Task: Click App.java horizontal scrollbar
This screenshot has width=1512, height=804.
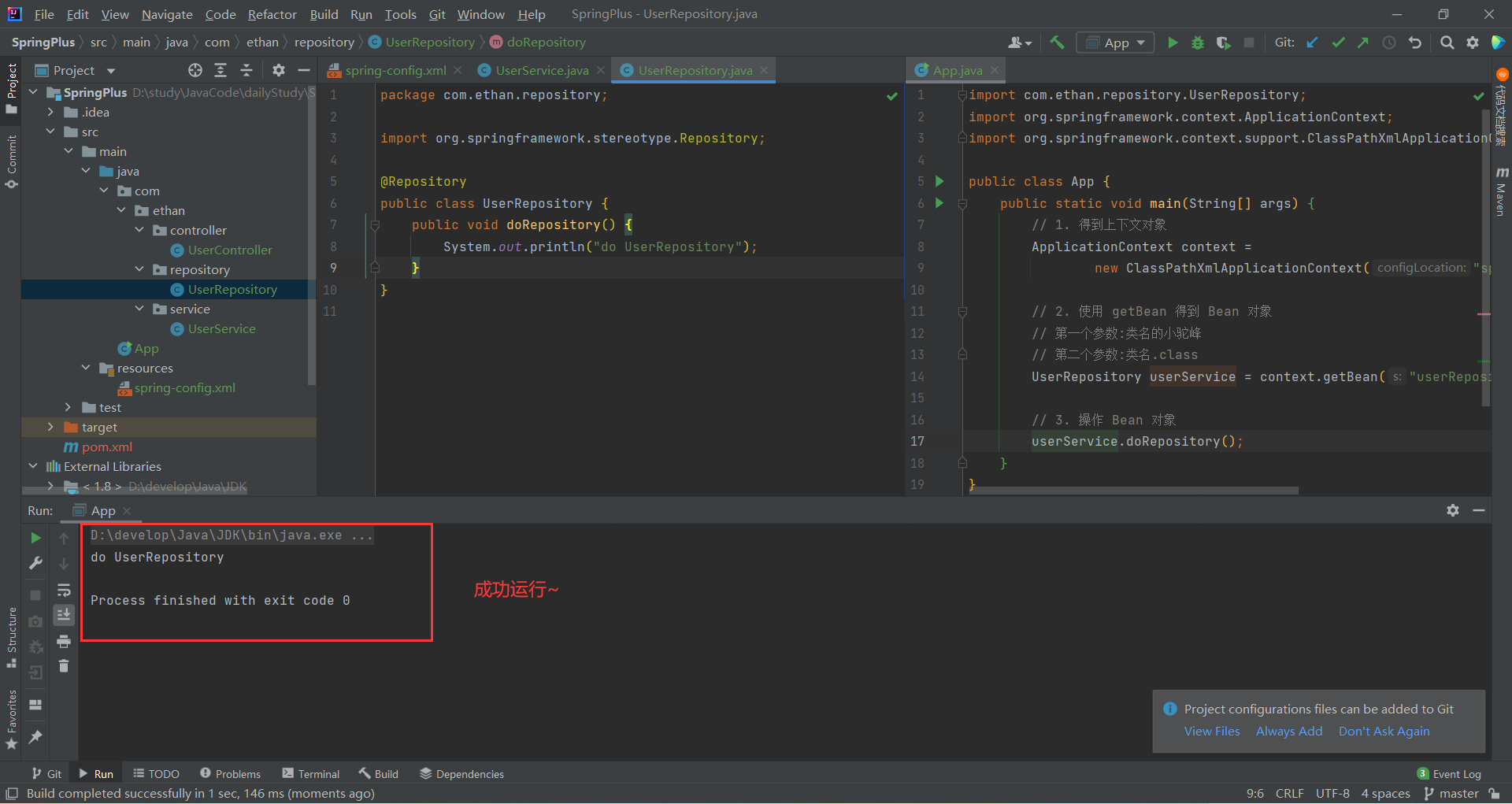Action: [x=1134, y=491]
